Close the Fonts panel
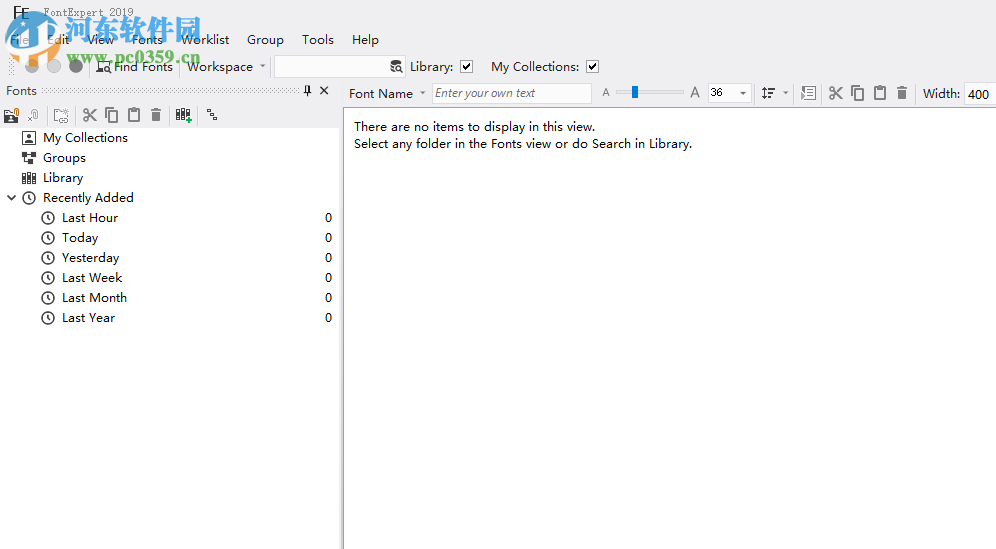Viewport: 996px width, 549px height. click(x=324, y=90)
